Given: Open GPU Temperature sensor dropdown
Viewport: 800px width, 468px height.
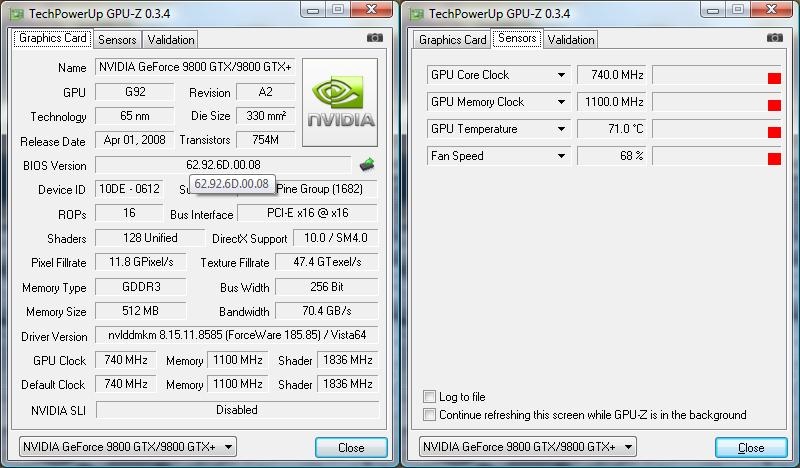Looking at the screenshot, I should click(x=561, y=129).
